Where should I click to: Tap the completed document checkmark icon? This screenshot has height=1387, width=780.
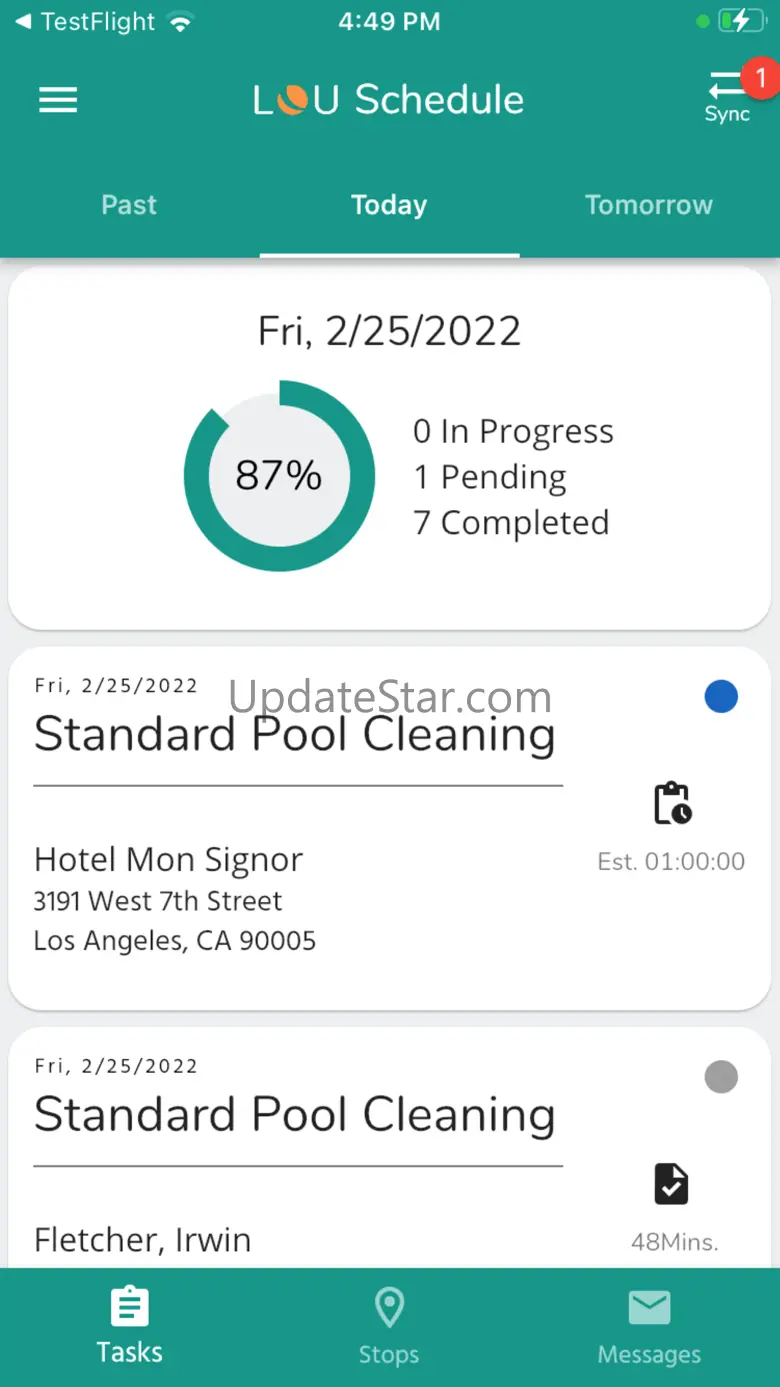(671, 1183)
